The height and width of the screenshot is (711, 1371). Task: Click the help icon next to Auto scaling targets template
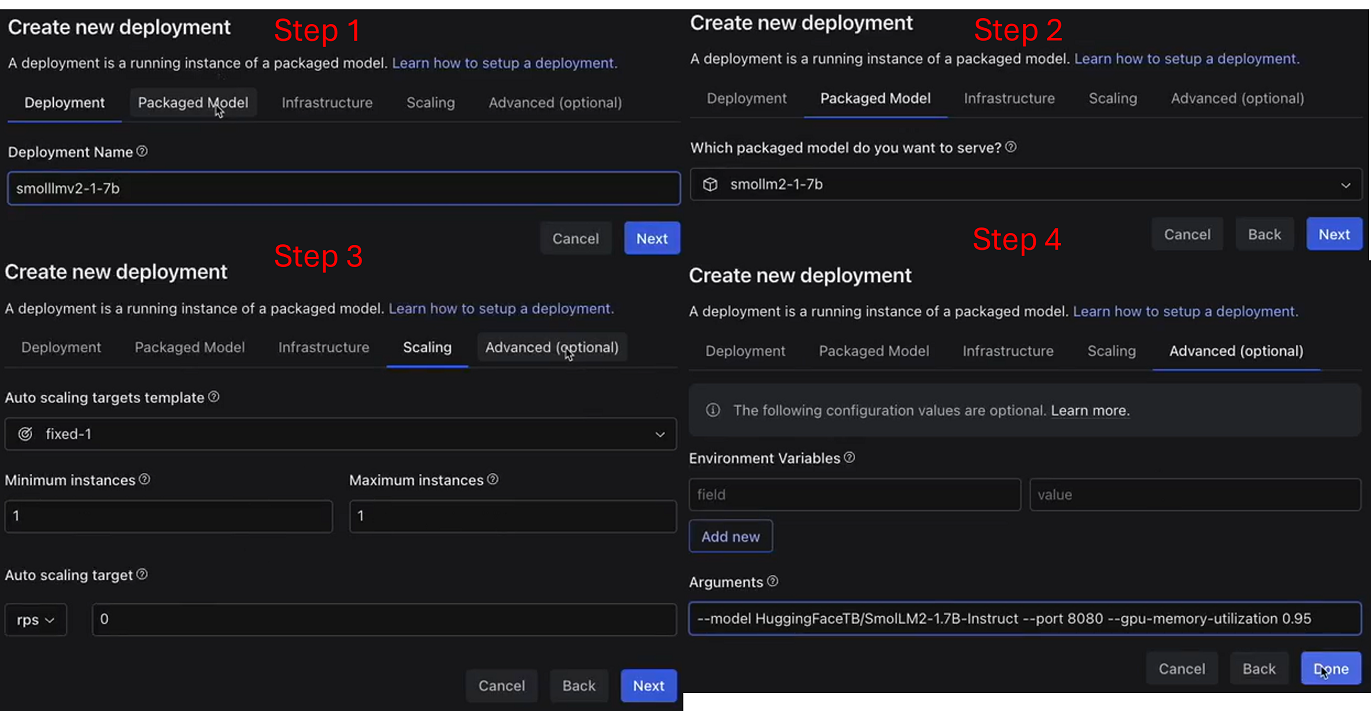click(x=212, y=397)
